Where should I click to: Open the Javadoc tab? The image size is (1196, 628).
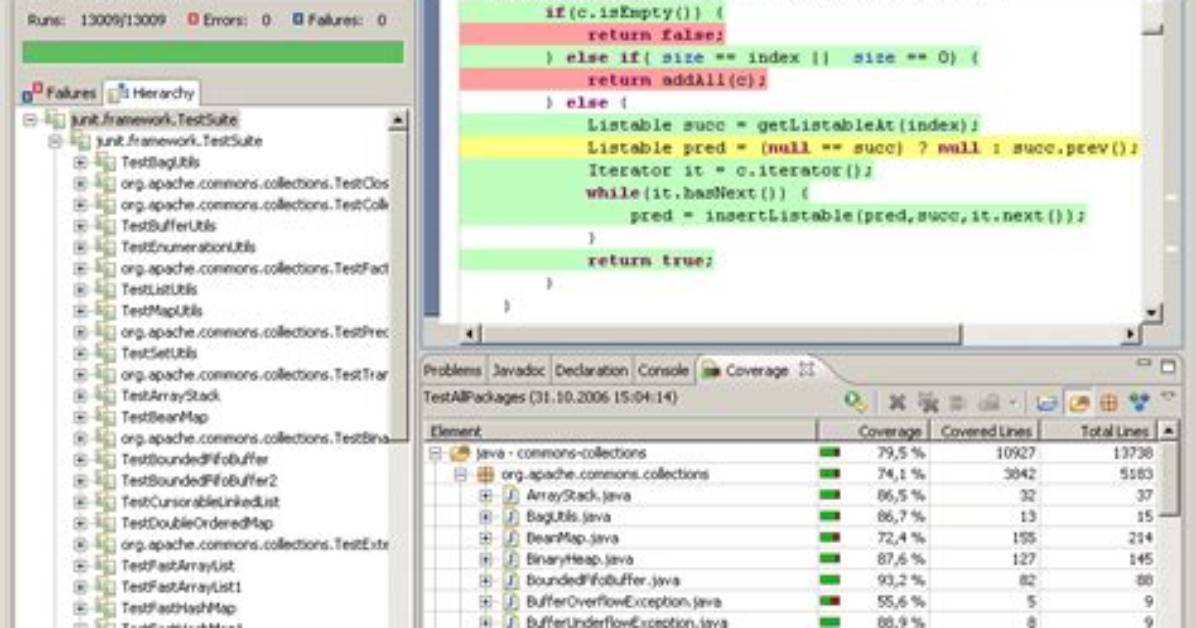[519, 371]
